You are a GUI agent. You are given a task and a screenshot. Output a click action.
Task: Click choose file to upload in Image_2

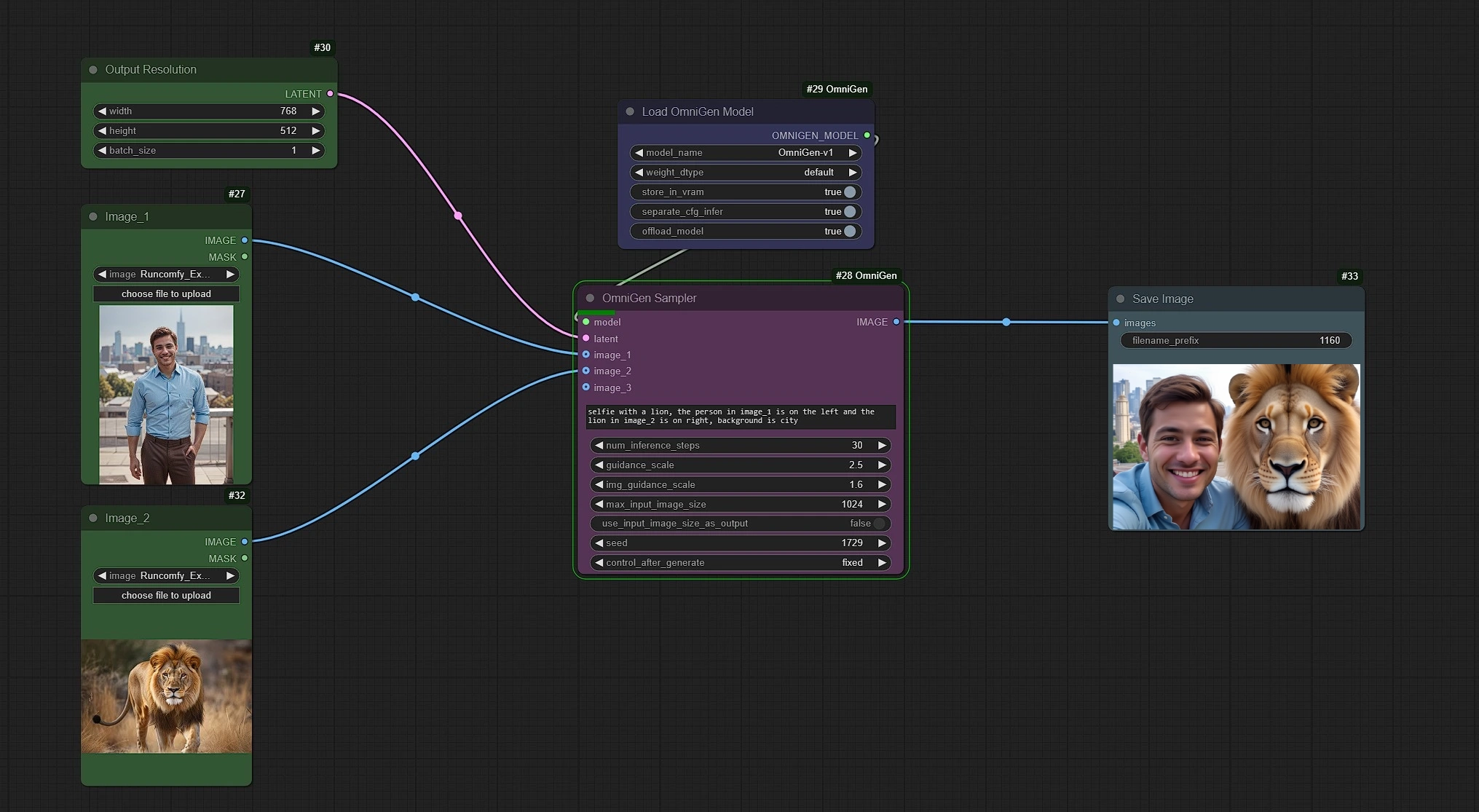click(x=166, y=596)
